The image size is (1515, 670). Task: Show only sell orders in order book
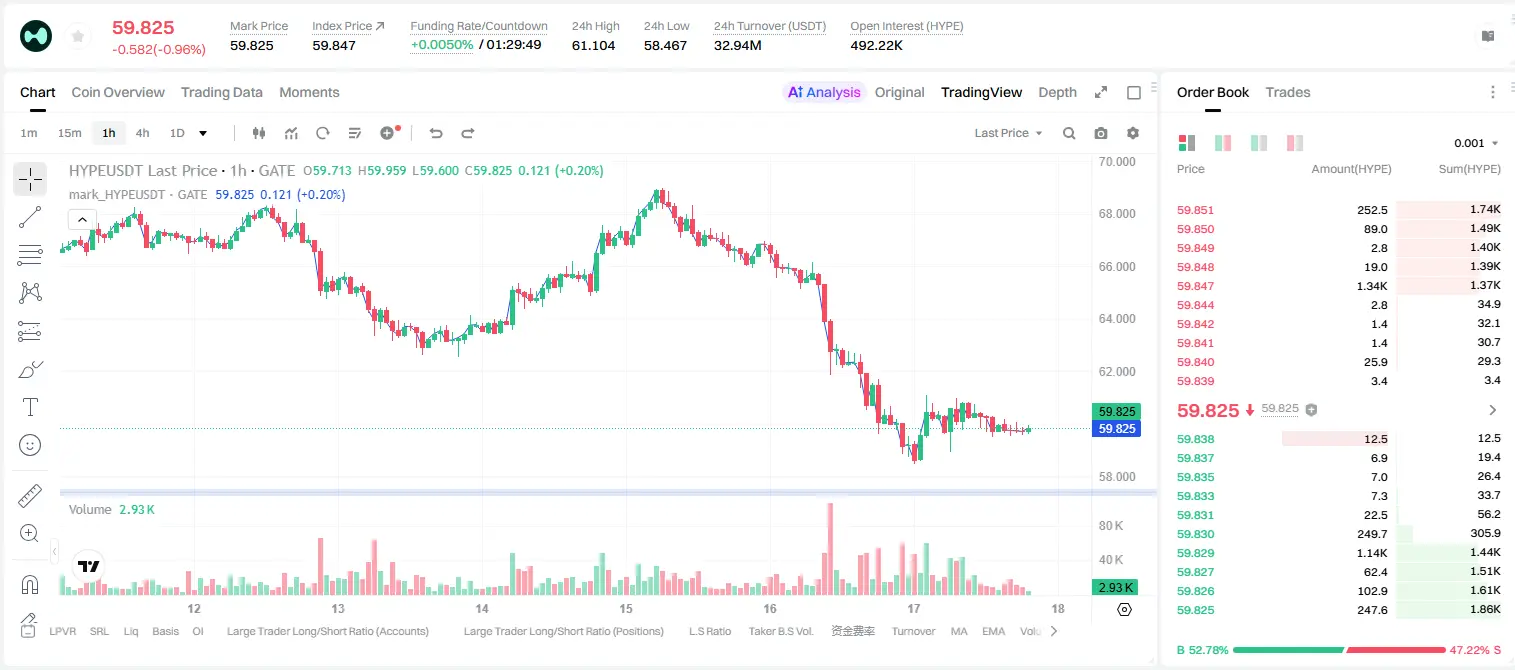(x=1295, y=143)
